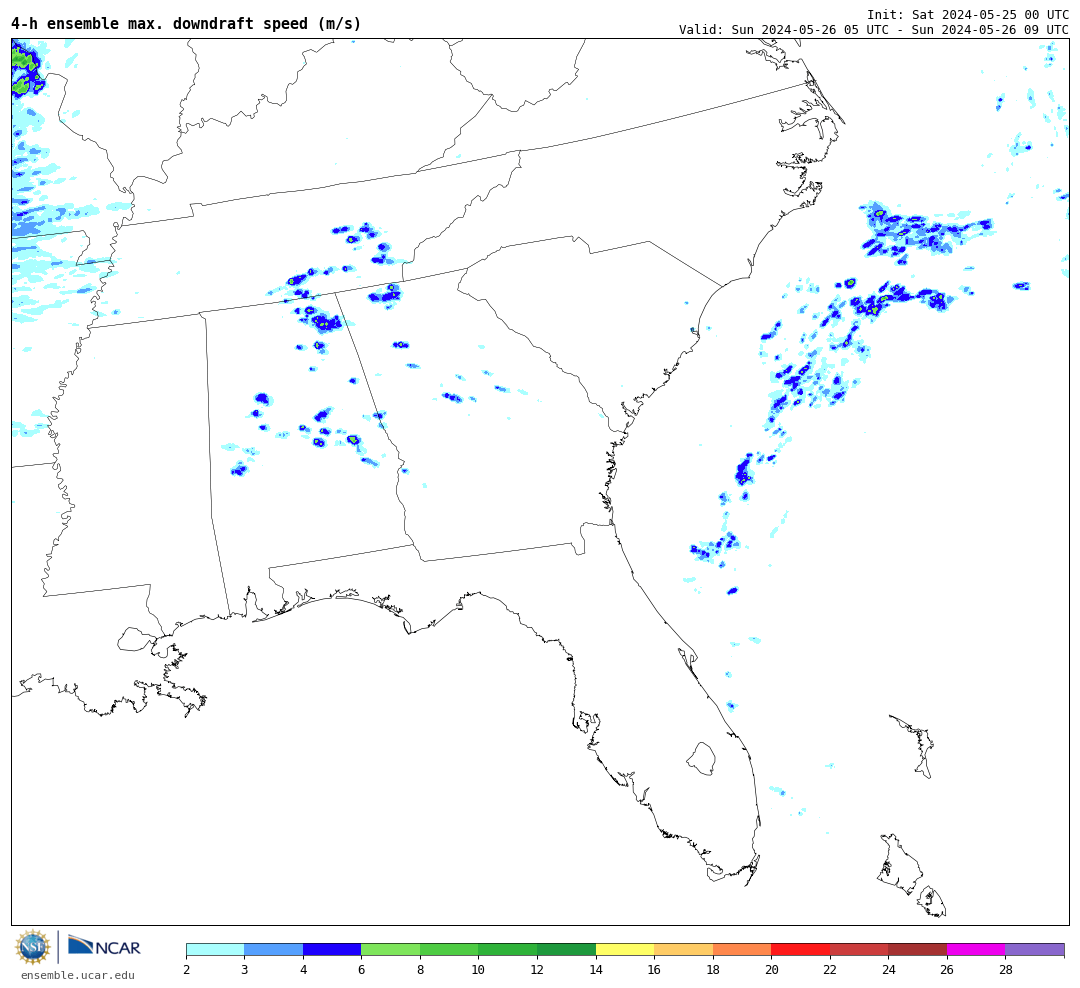The height and width of the screenshot is (988, 1080).
Task: Select the bright red 20-22 colorbar swatch
Action: [x=800, y=949]
